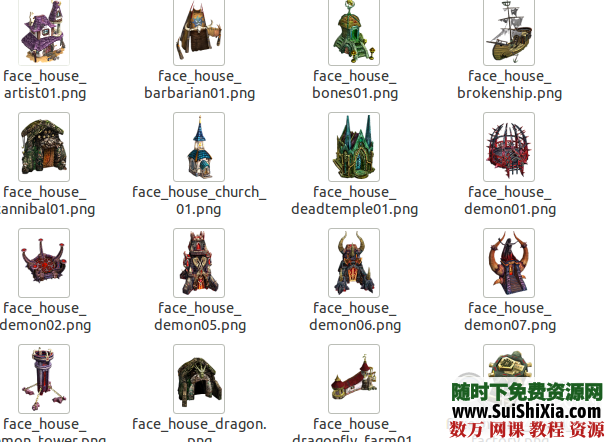Select the face_house_deadtemple01.png temple thumbnail

[x=354, y=146]
